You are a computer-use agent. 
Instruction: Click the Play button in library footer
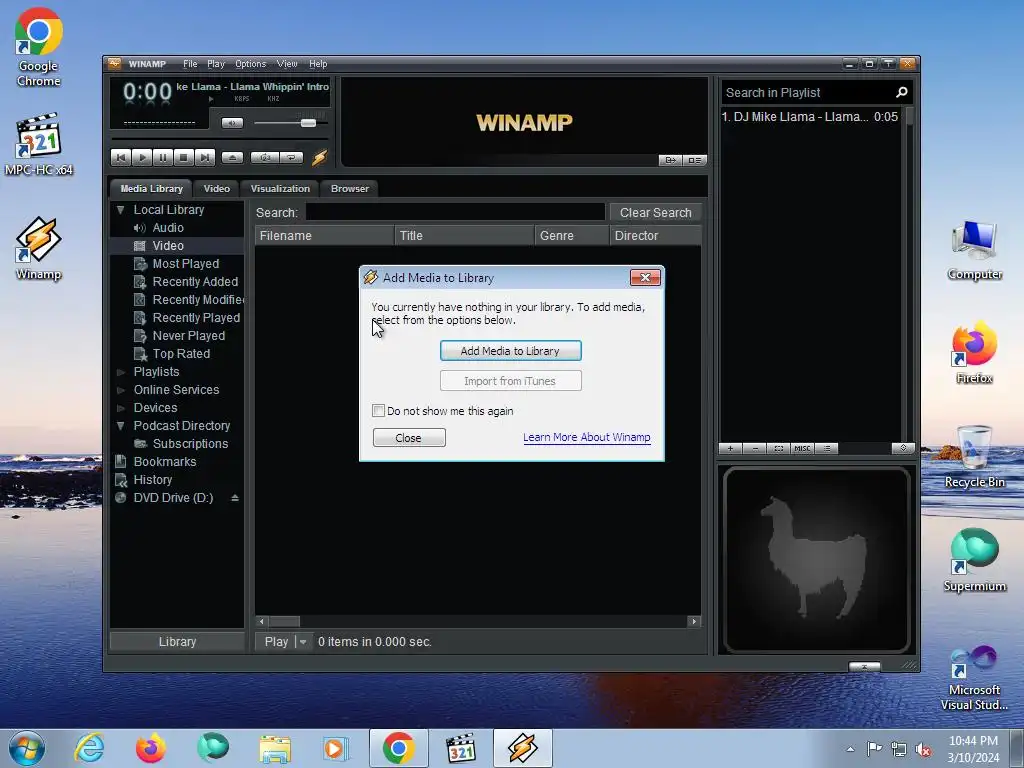pyautogui.click(x=276, y=642)
